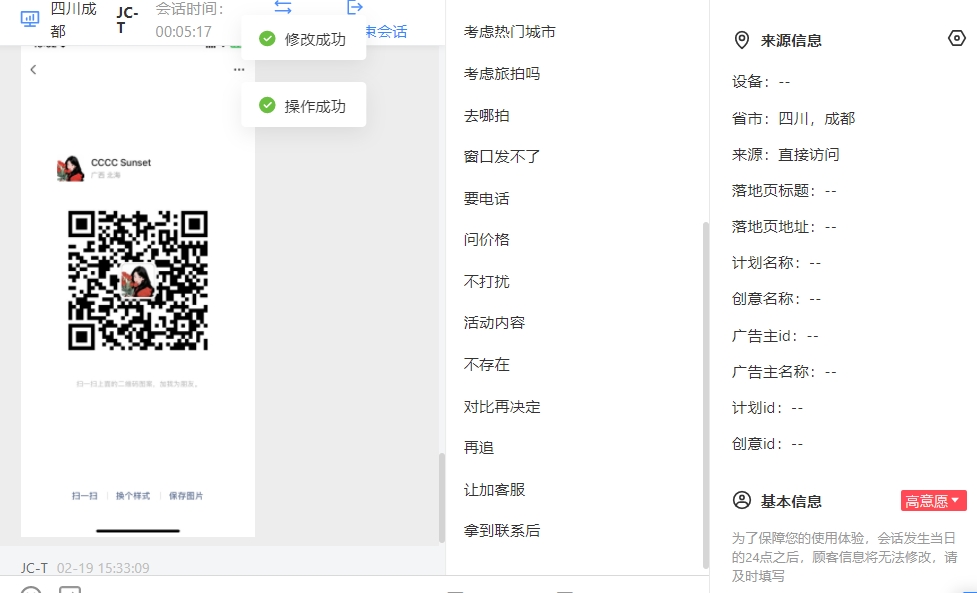Image resolution: width=977 pixels, height=593 pixels.
Task: Click the 基本信息 person icon
Action: (x=741, y=500)
